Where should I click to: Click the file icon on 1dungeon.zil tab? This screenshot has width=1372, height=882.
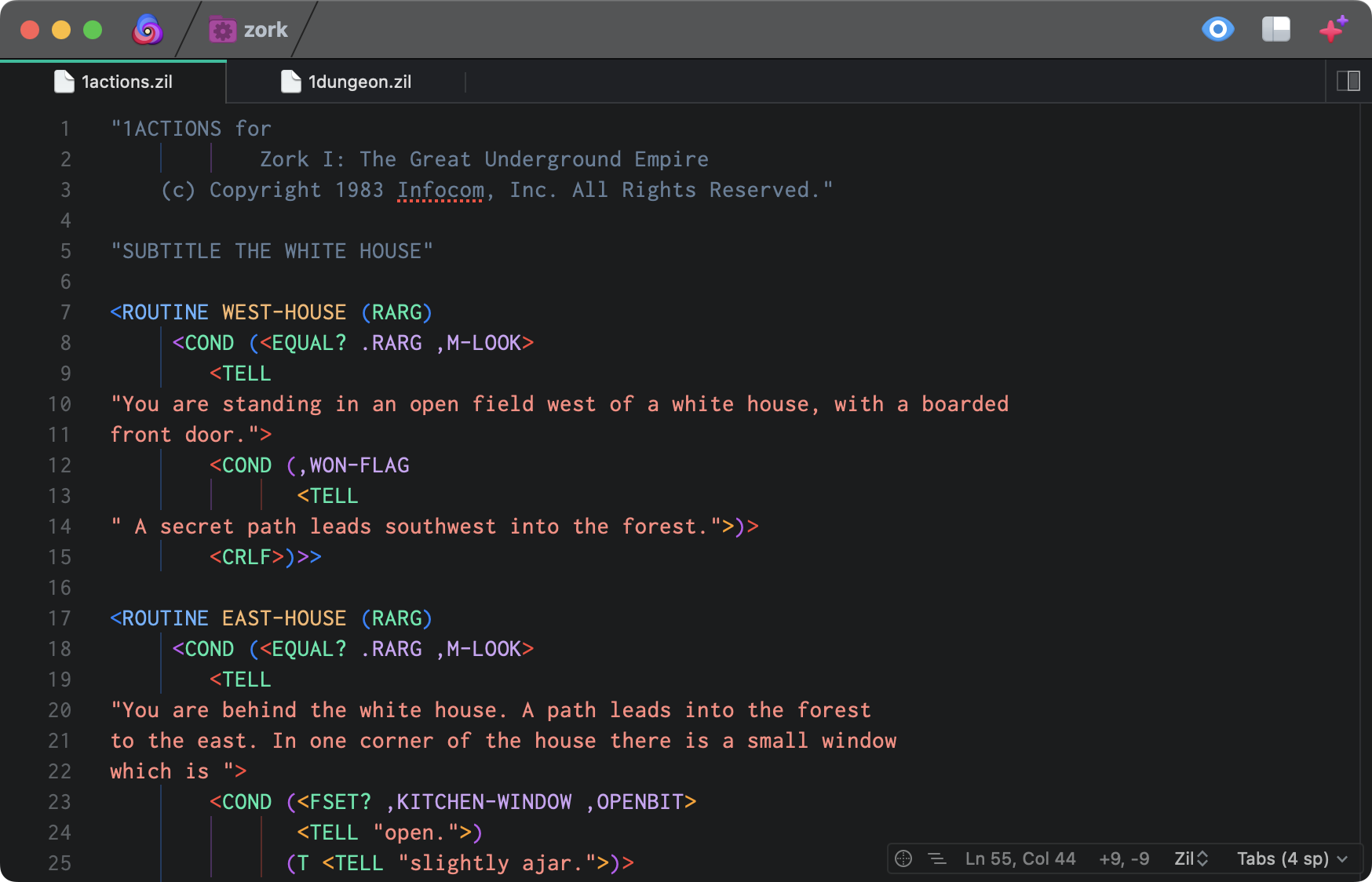[291, 82]
